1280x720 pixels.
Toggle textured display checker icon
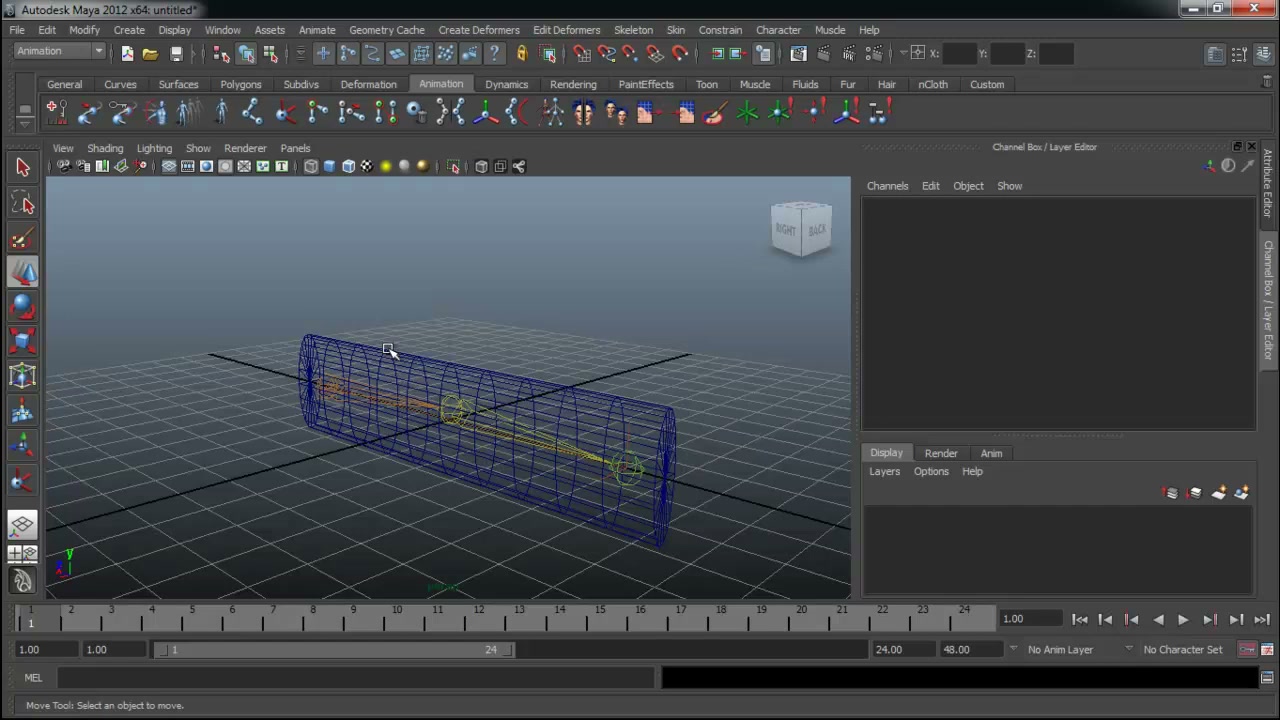367,167
